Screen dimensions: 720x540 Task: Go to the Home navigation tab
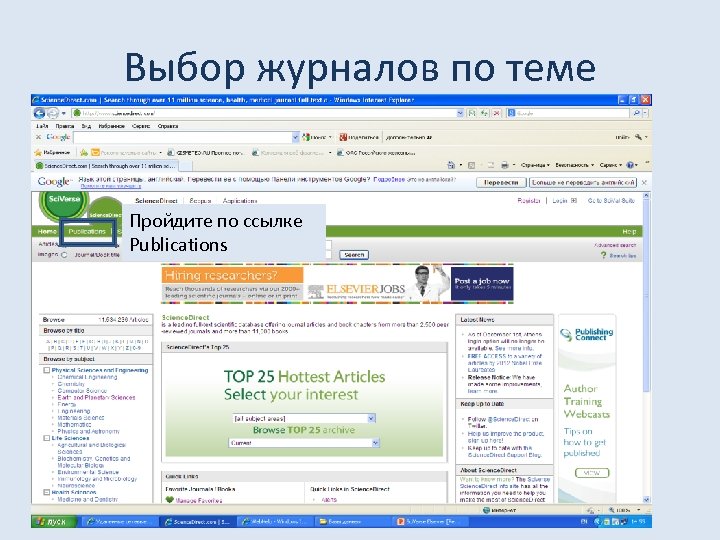click(47, 231)
